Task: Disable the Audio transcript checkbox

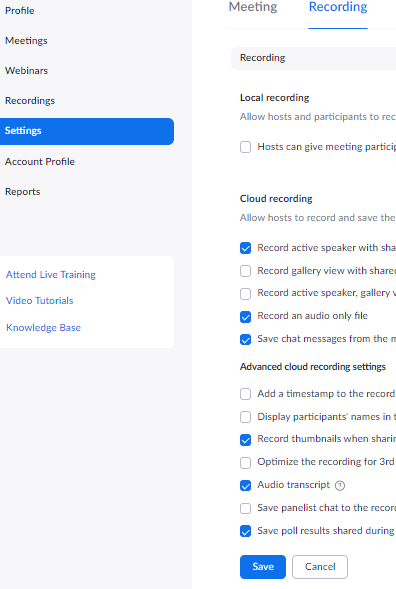Action: 245,485
